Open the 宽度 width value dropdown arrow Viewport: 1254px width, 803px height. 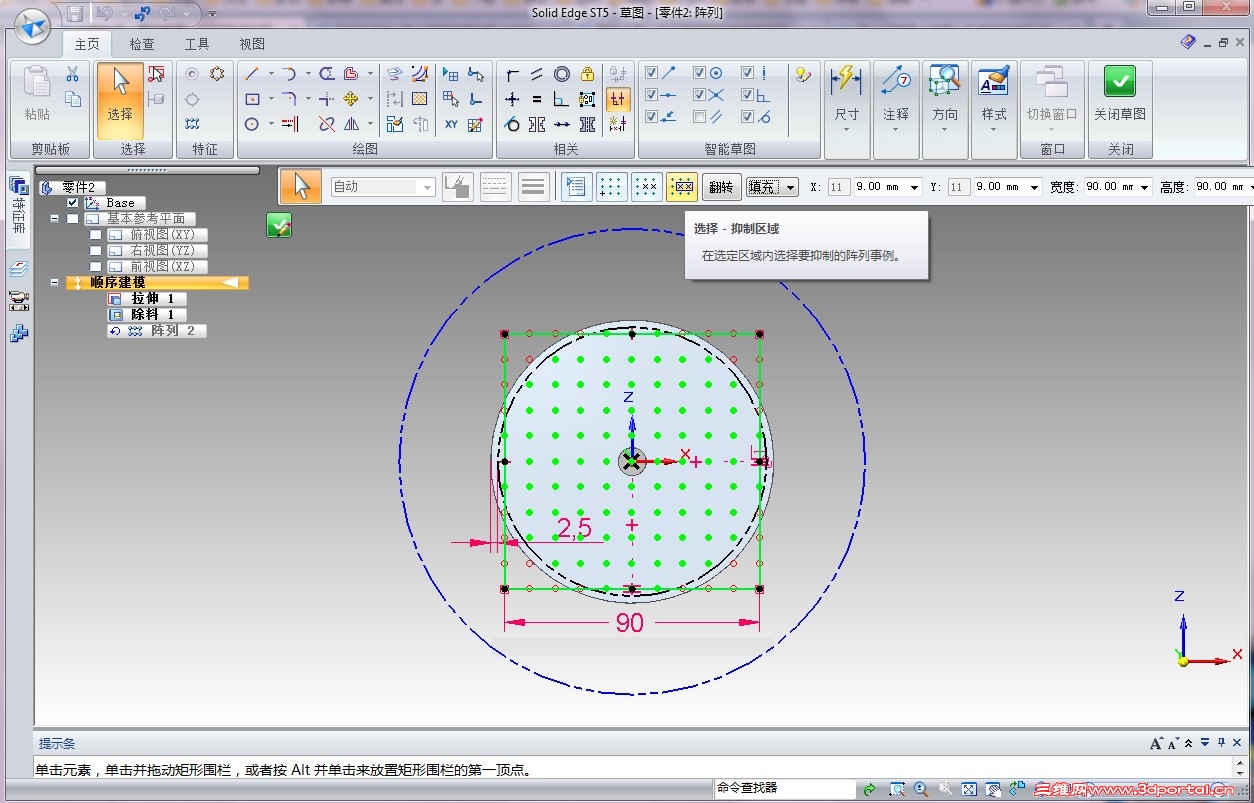pyautogui.click(x=1144, y=187)
